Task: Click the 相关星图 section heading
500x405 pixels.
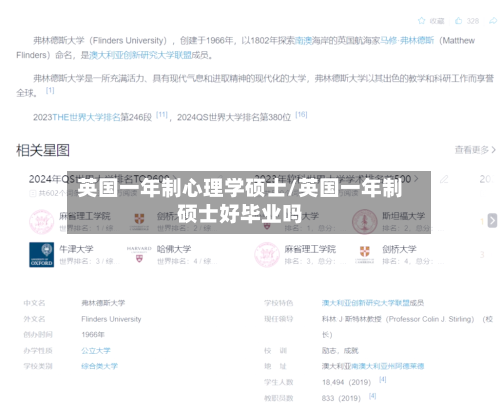Action: (43, 150)
